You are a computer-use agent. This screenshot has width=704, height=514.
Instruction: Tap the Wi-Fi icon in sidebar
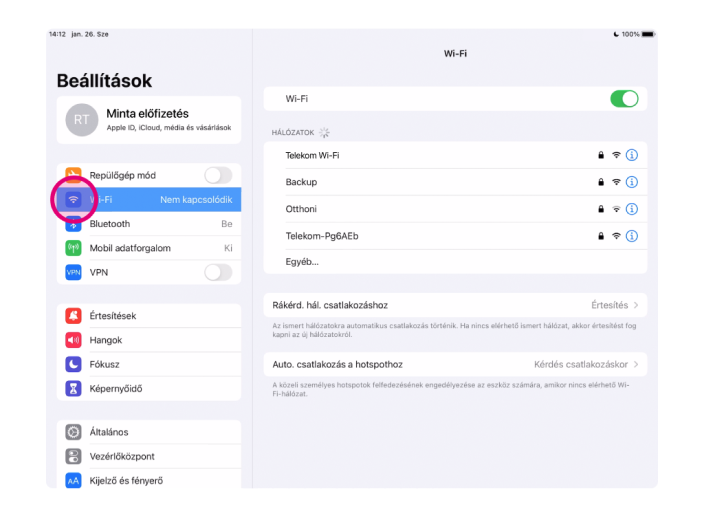[x=73, y=200]
